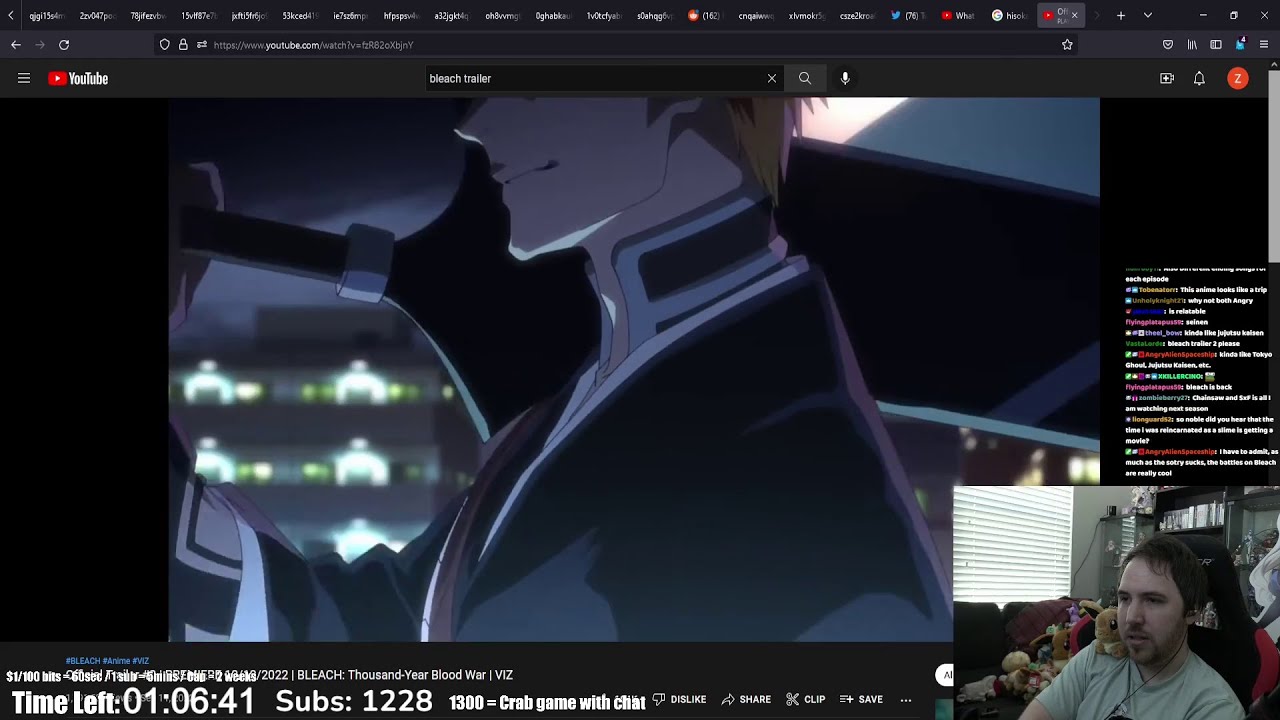Close the active YouTube tab
This screenshot has width=1280, height=720.
[x=1075, y=16]
